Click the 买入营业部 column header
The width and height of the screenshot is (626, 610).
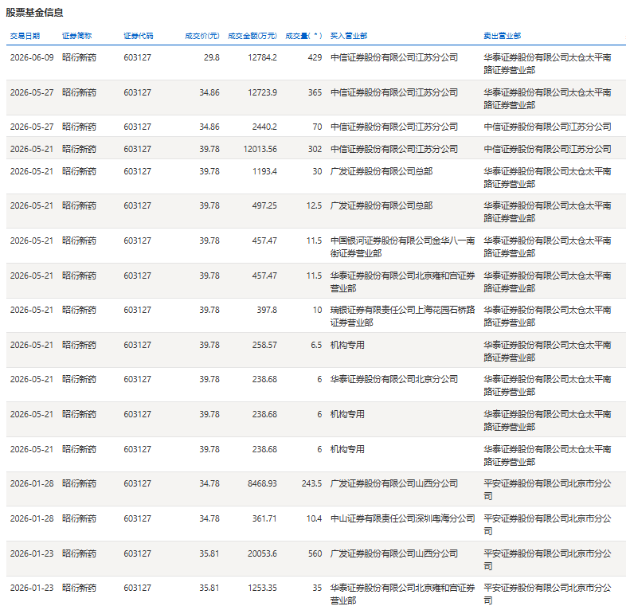pos(349,36)
